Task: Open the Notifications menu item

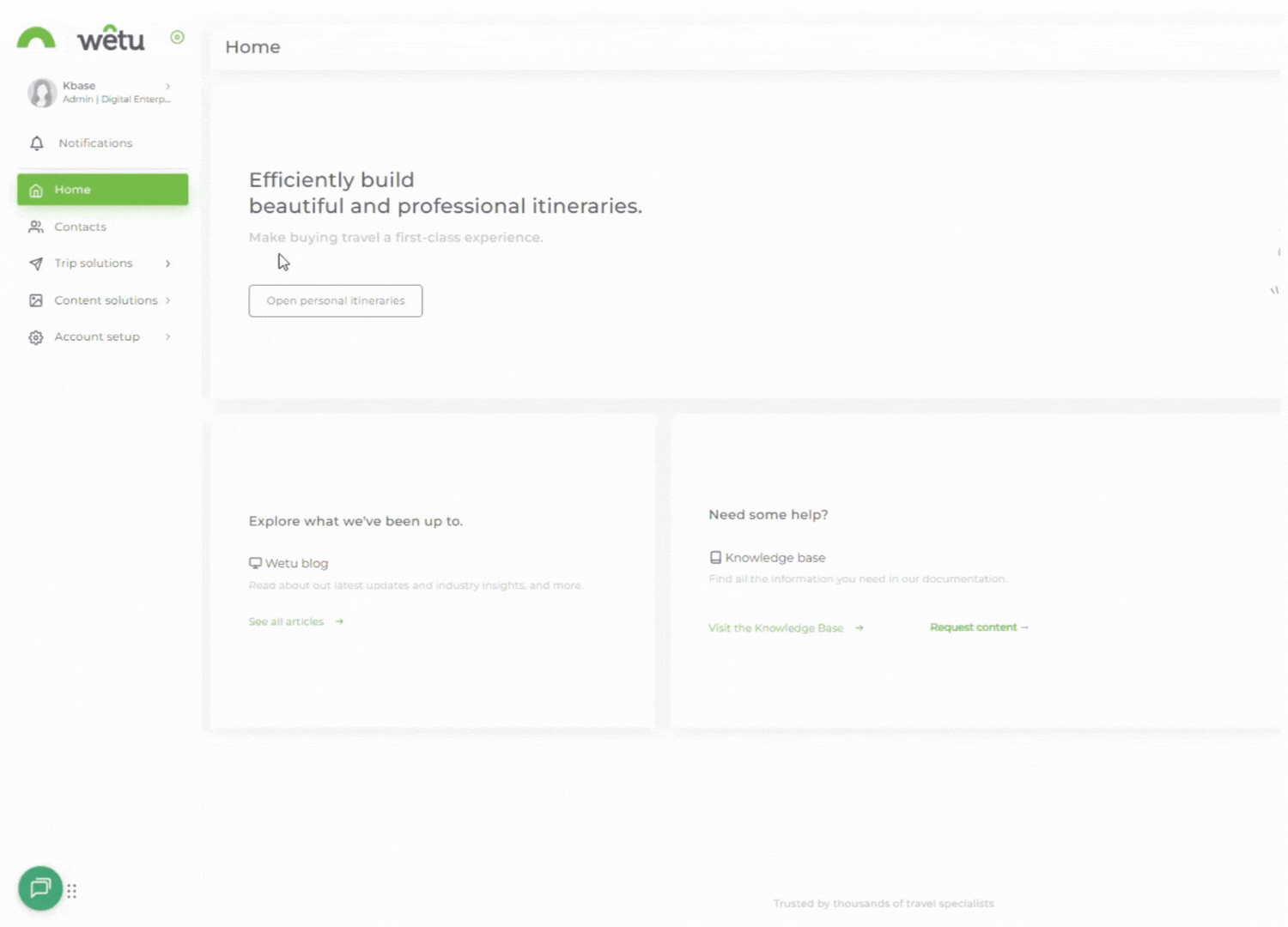Action: 102,143
